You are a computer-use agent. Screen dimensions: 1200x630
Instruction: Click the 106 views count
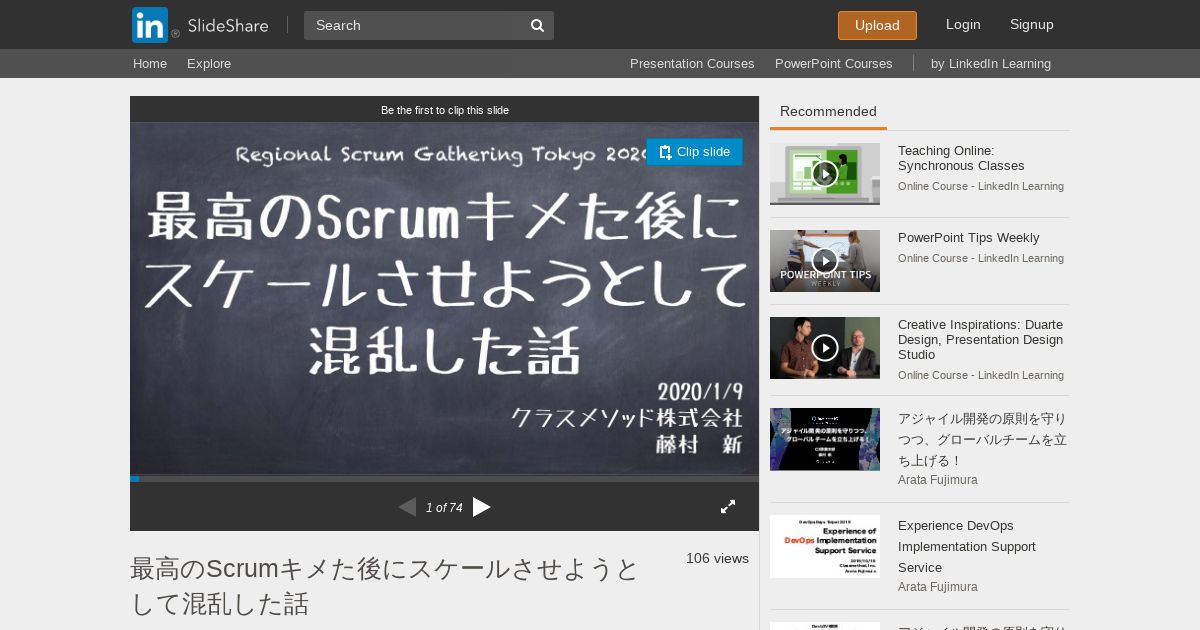717,558
